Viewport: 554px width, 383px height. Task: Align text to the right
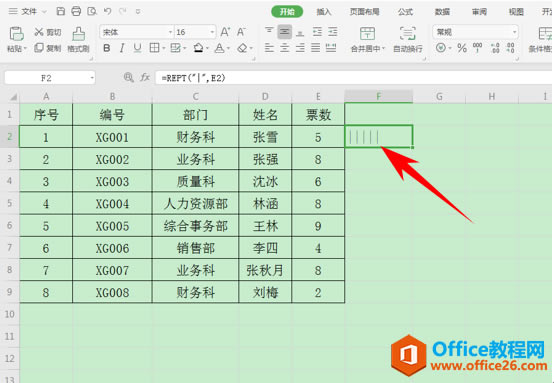300,48
